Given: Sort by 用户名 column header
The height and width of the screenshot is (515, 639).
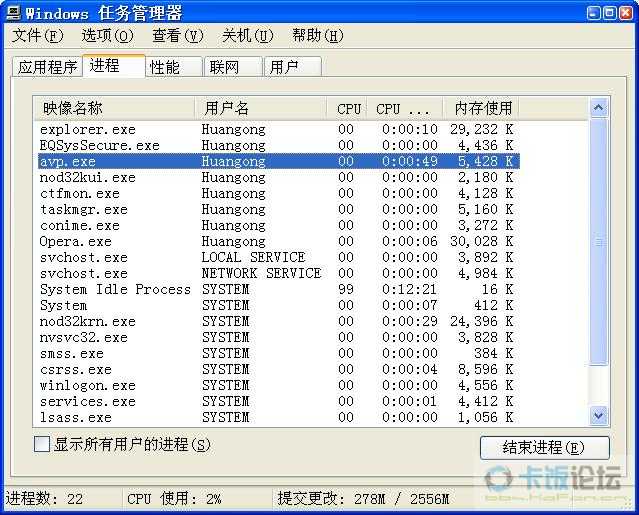Looking at the screenshot, I should 260,108.
